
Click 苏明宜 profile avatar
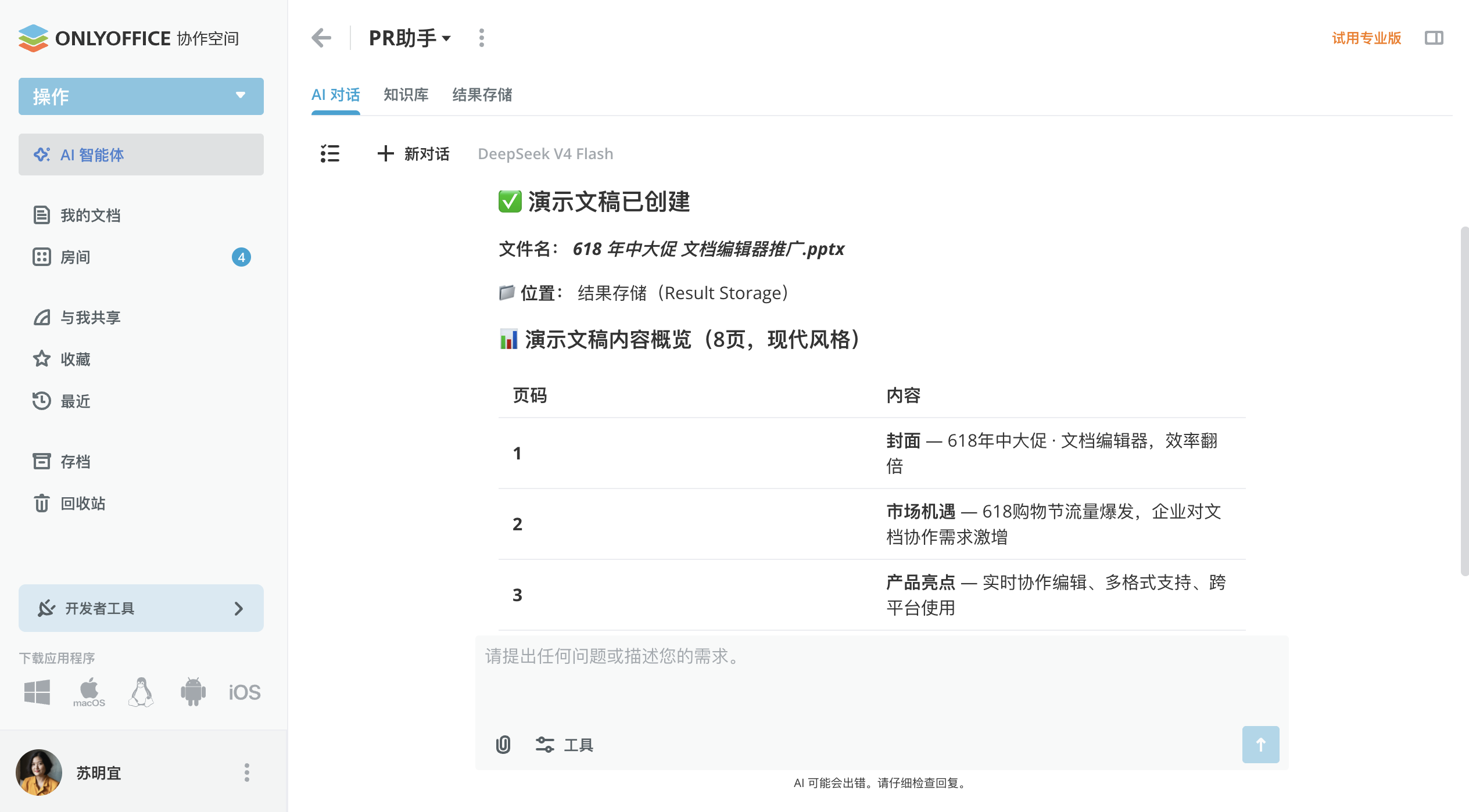coord(39,773)
